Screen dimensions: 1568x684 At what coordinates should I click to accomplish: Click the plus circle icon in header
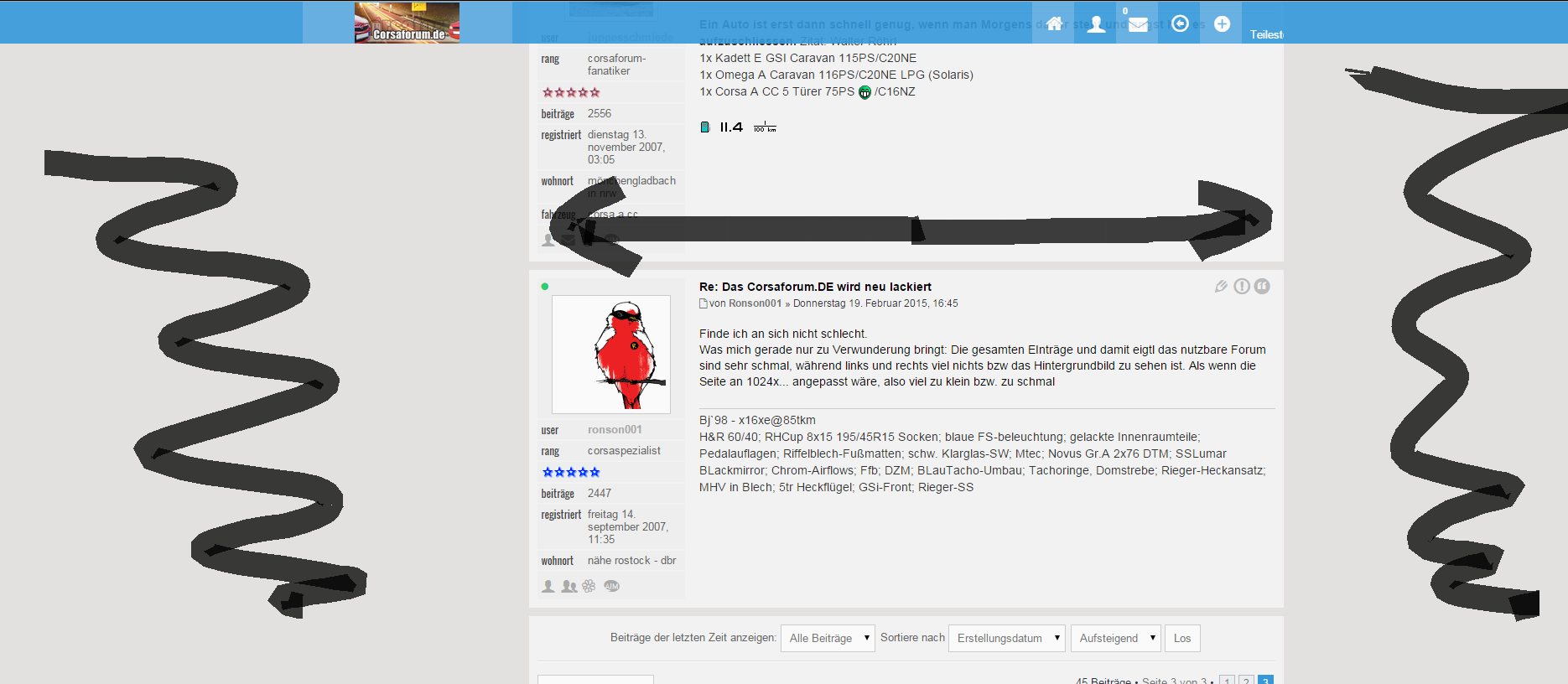pyautogui.click(x=1222, y=23)
